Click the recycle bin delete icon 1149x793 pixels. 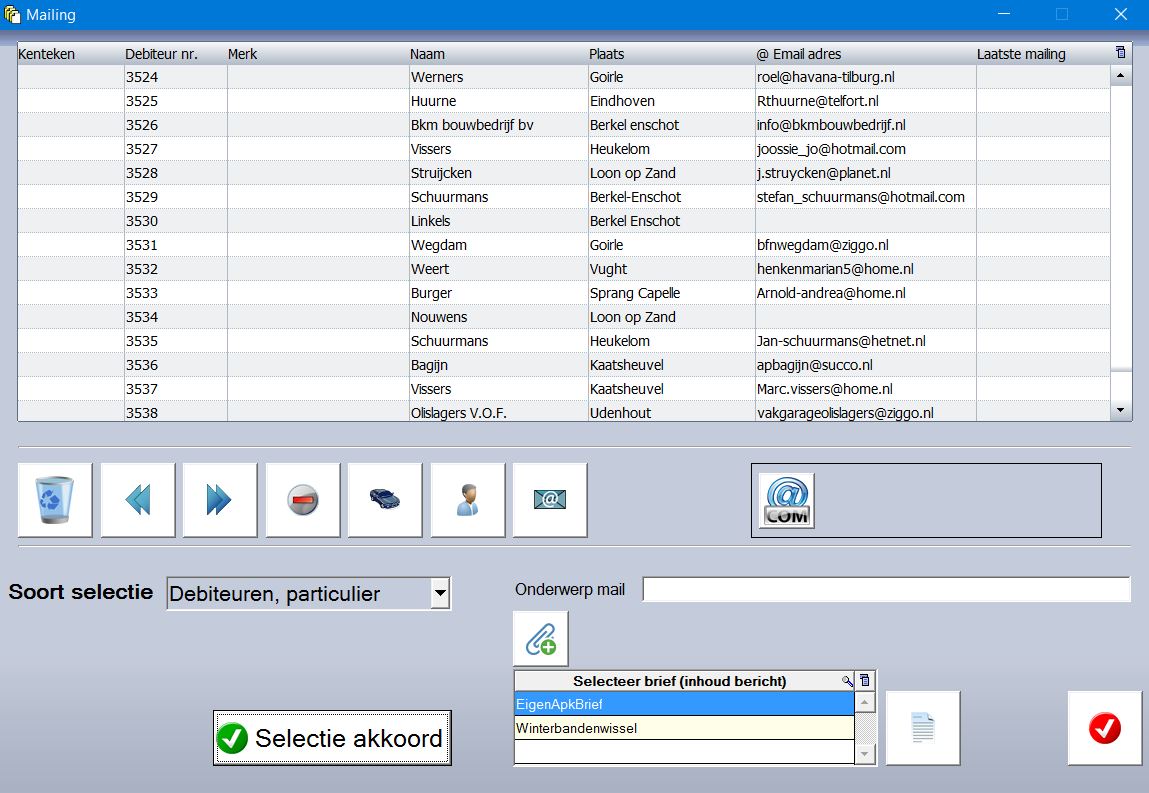click(55, 500)
